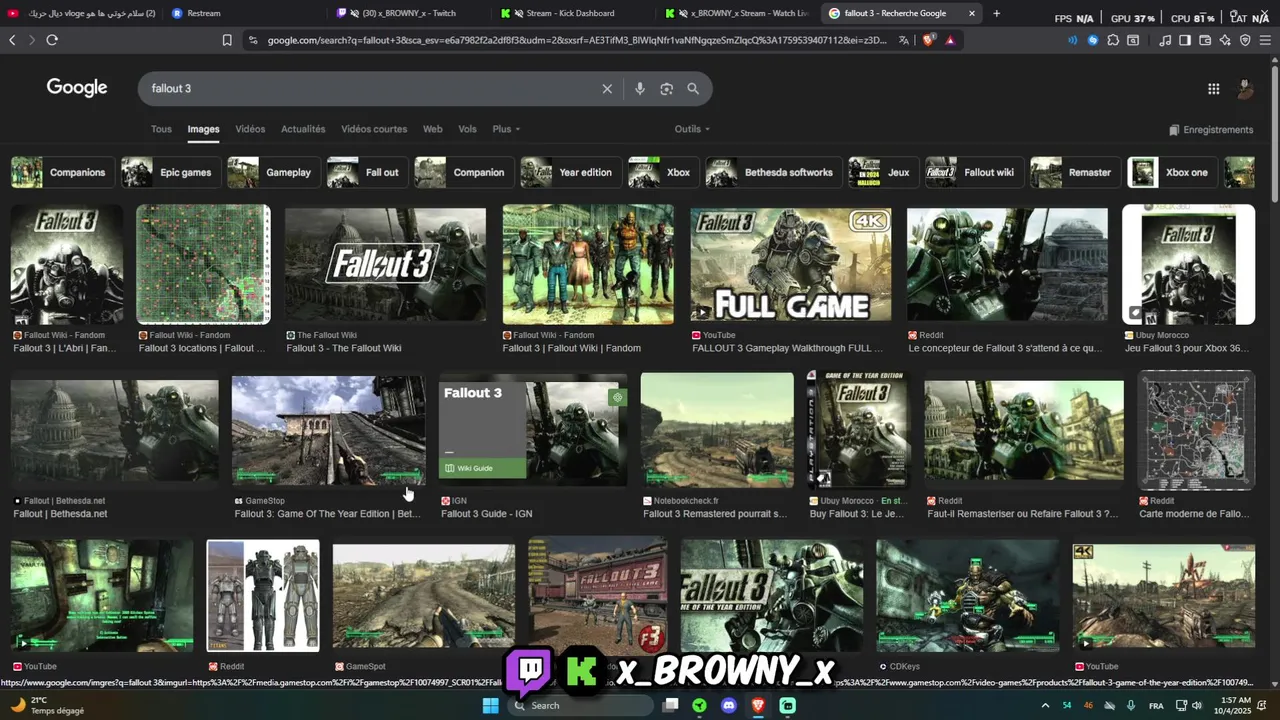Open Leo AI sparkle icon
Screen dimensions: 1280x720
pyautogui.click(x=1225, y=40)
